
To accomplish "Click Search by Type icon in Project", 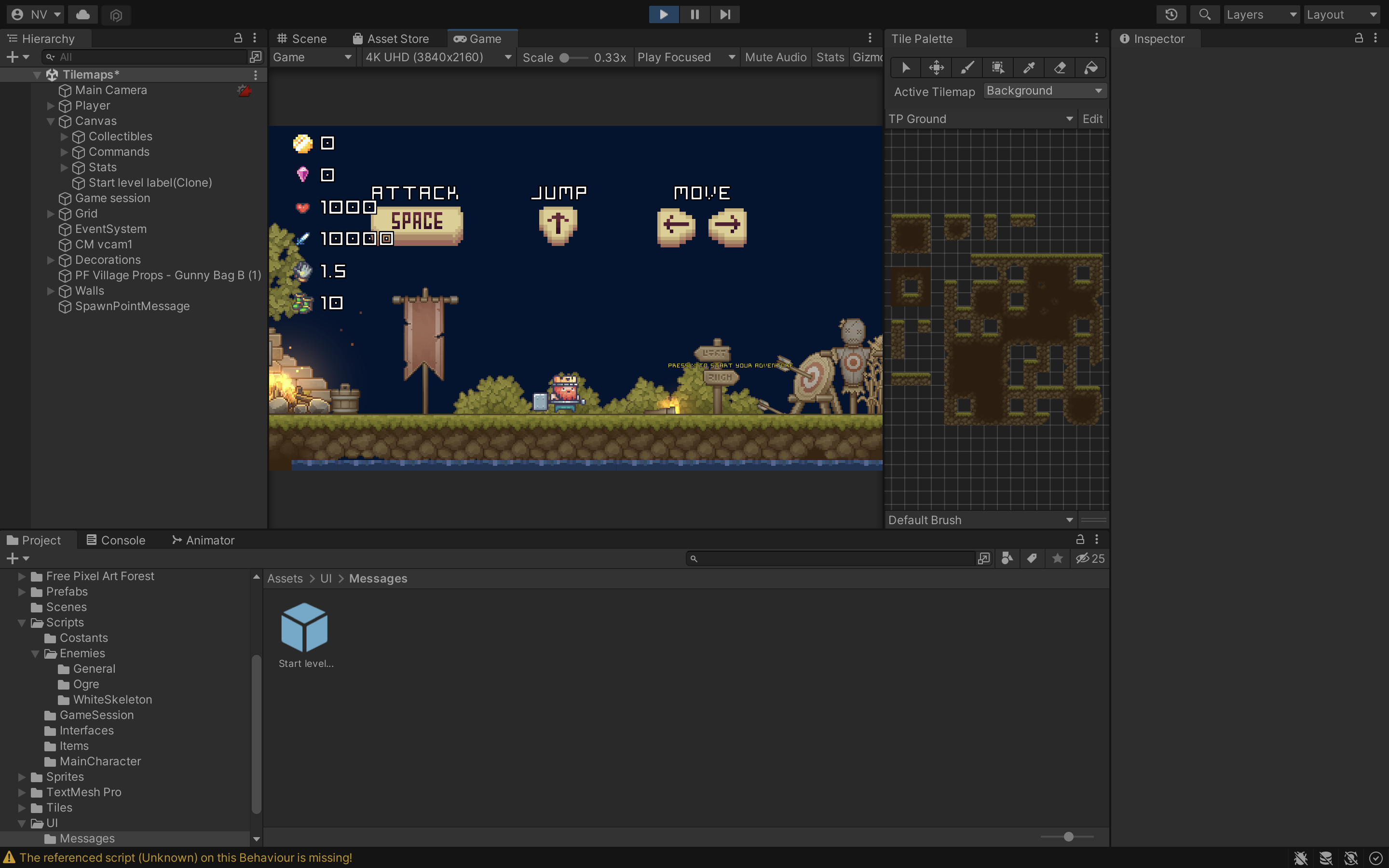I will (x=1007, y=558).
